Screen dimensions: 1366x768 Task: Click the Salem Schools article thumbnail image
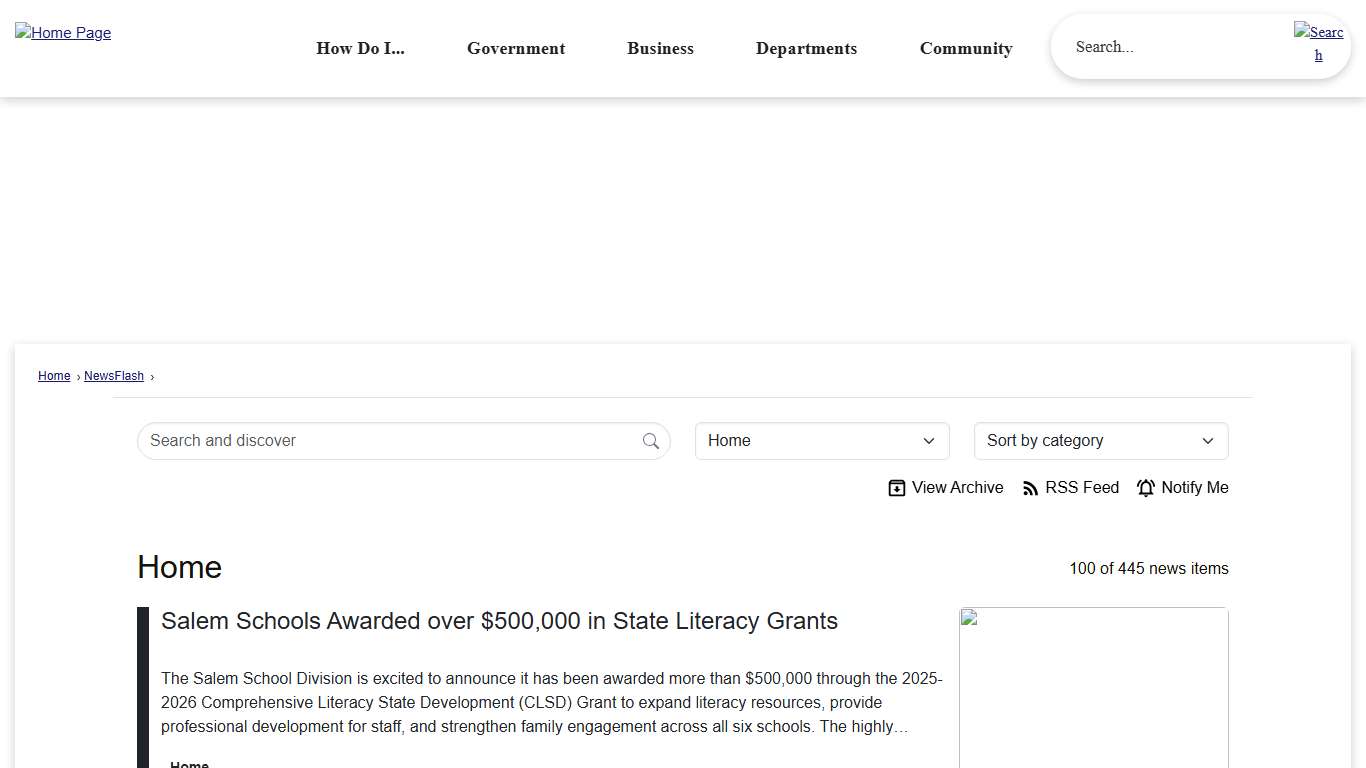pos(1093,690)
